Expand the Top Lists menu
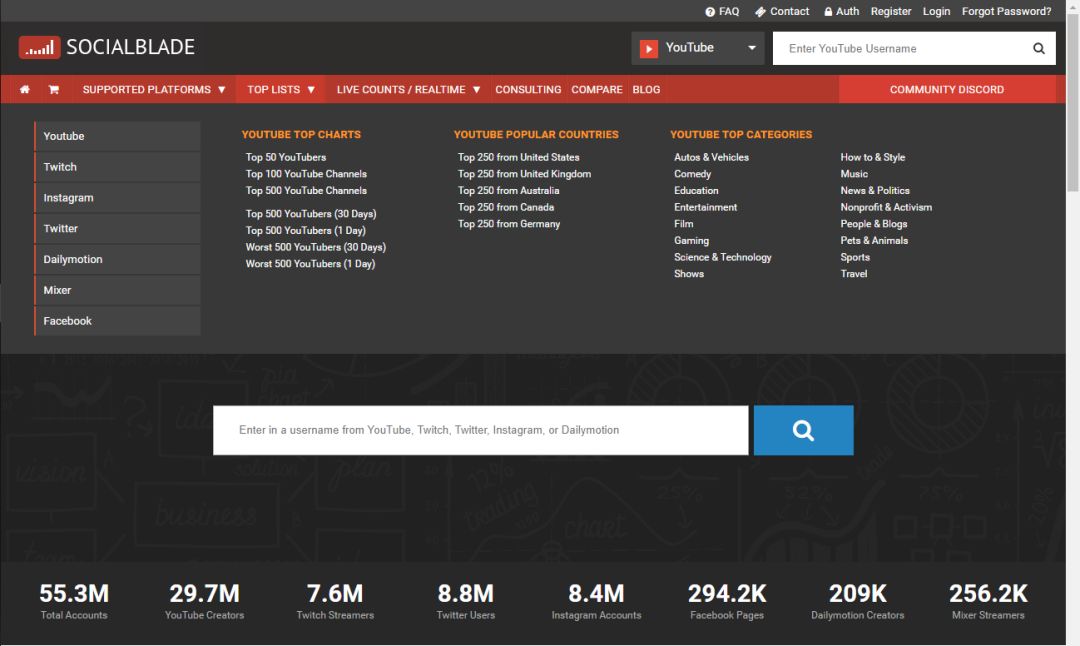Viewport: 1080px width, 646px height. [281, 90]
